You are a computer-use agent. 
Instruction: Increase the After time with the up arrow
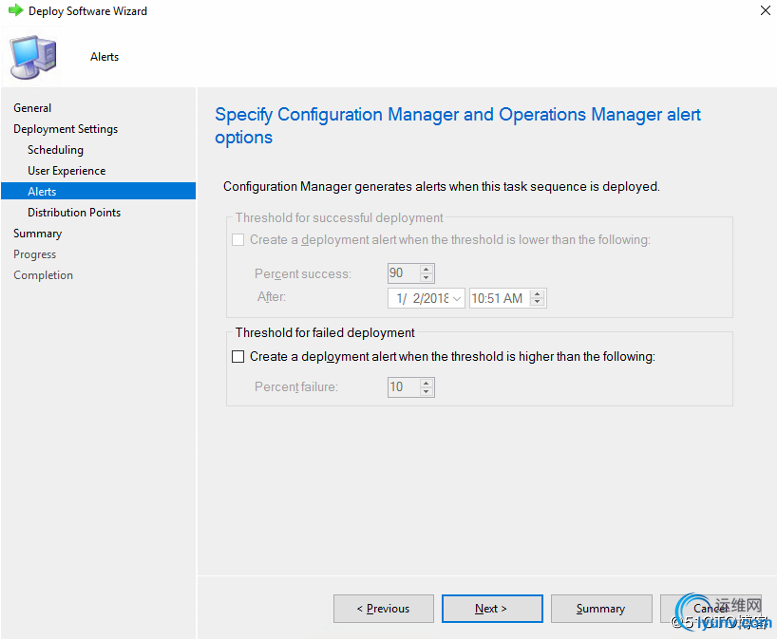pos(537,294)
